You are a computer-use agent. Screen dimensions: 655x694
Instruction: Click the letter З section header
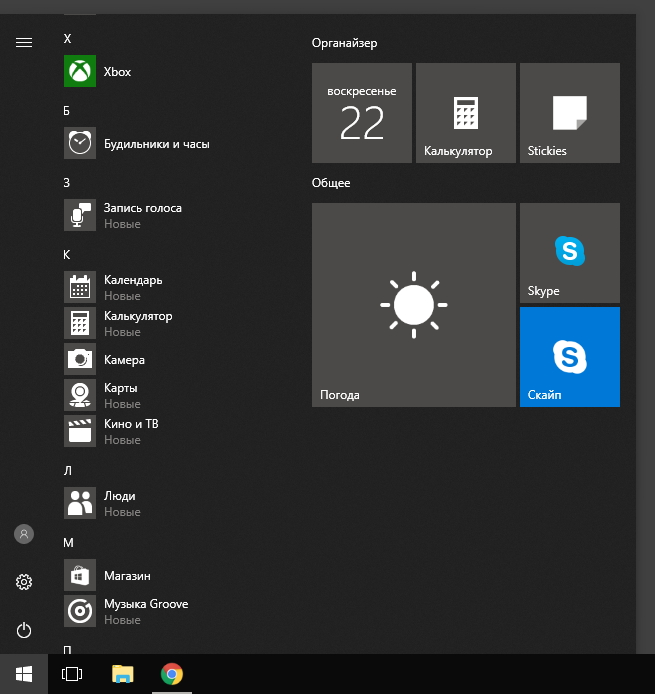pyautogui.click(x=66, y=183)
